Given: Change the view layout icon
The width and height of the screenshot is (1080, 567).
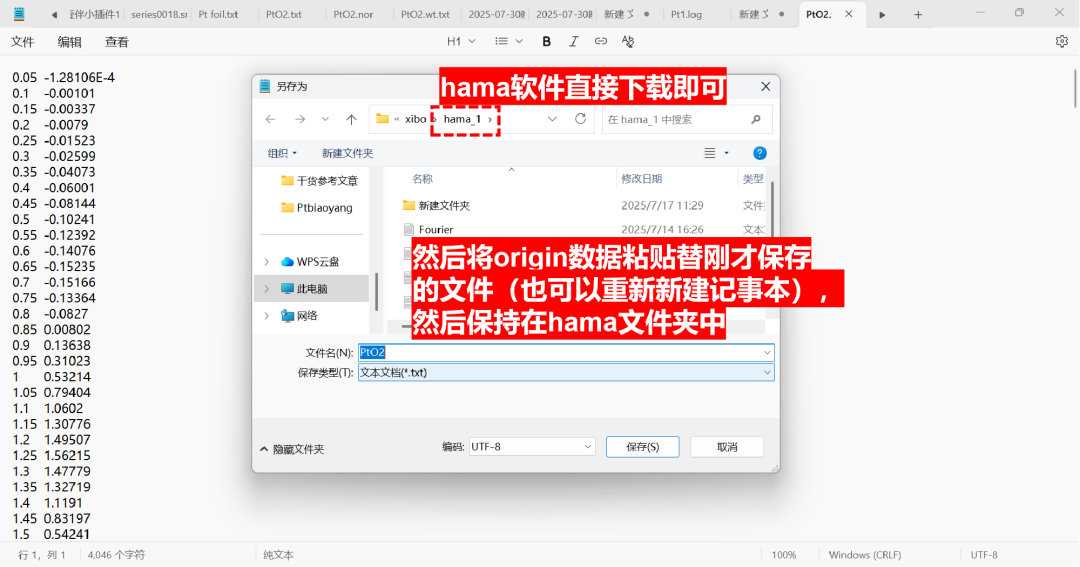Looking at the screenshot, I should pos(709,153).
